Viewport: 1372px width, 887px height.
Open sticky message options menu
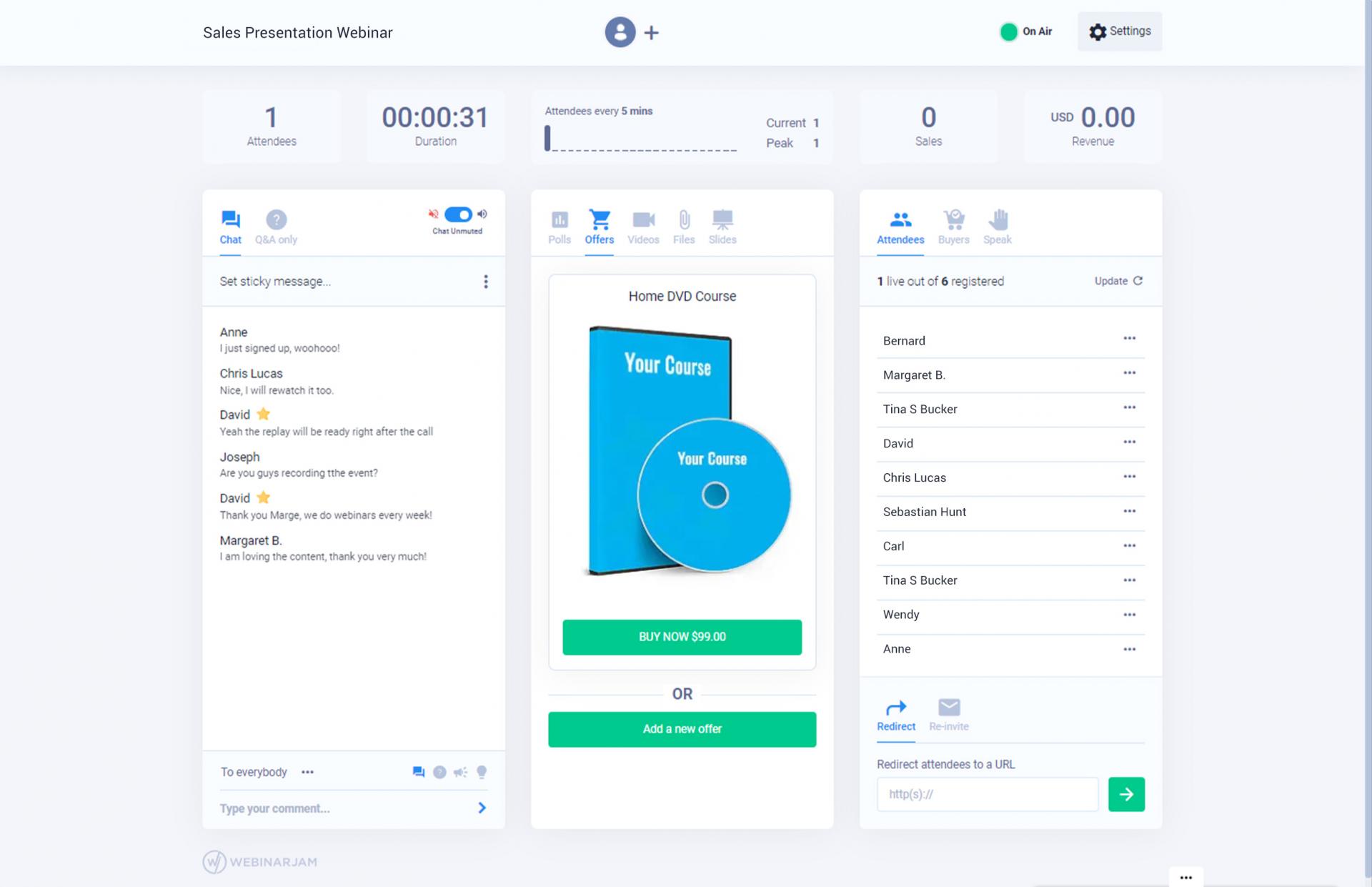(486, 282)
